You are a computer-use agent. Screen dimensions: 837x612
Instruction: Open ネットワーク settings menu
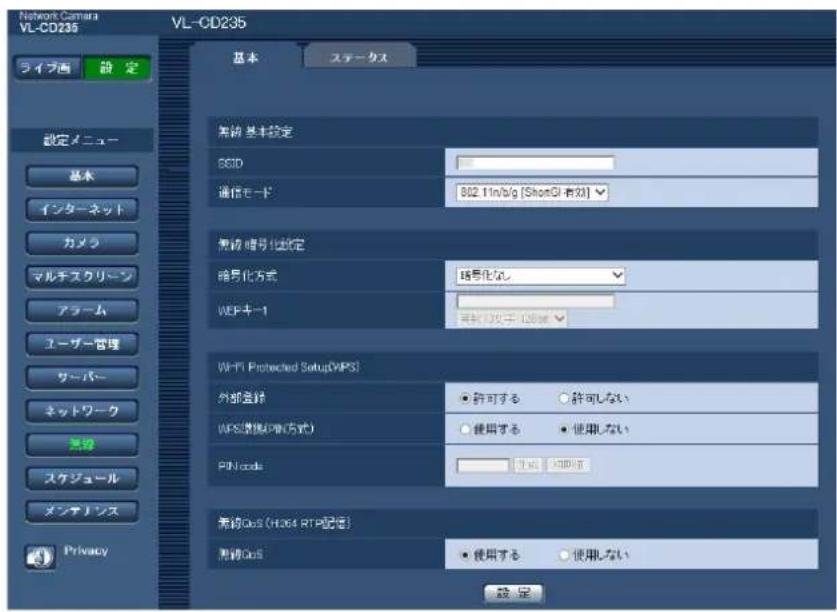coord(82,411)
